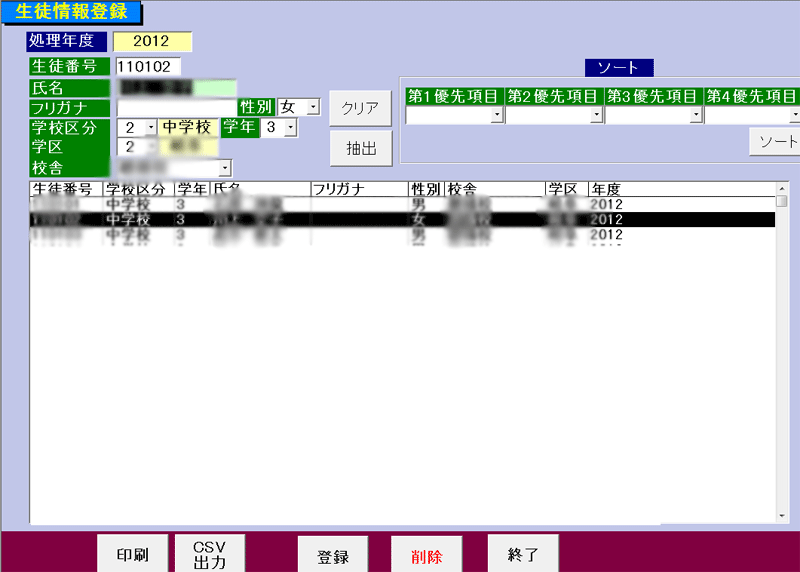Expand the 学区 dropdown
800x572 pixels.
click(151, 147)
